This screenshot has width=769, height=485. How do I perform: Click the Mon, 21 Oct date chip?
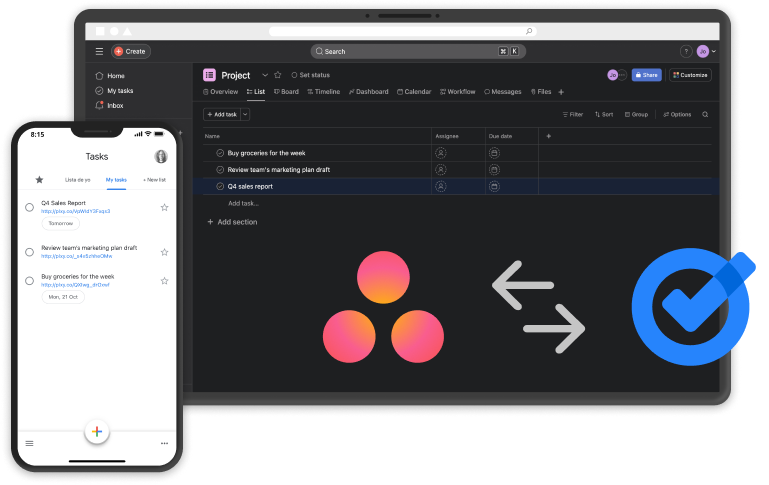(63, 297)
